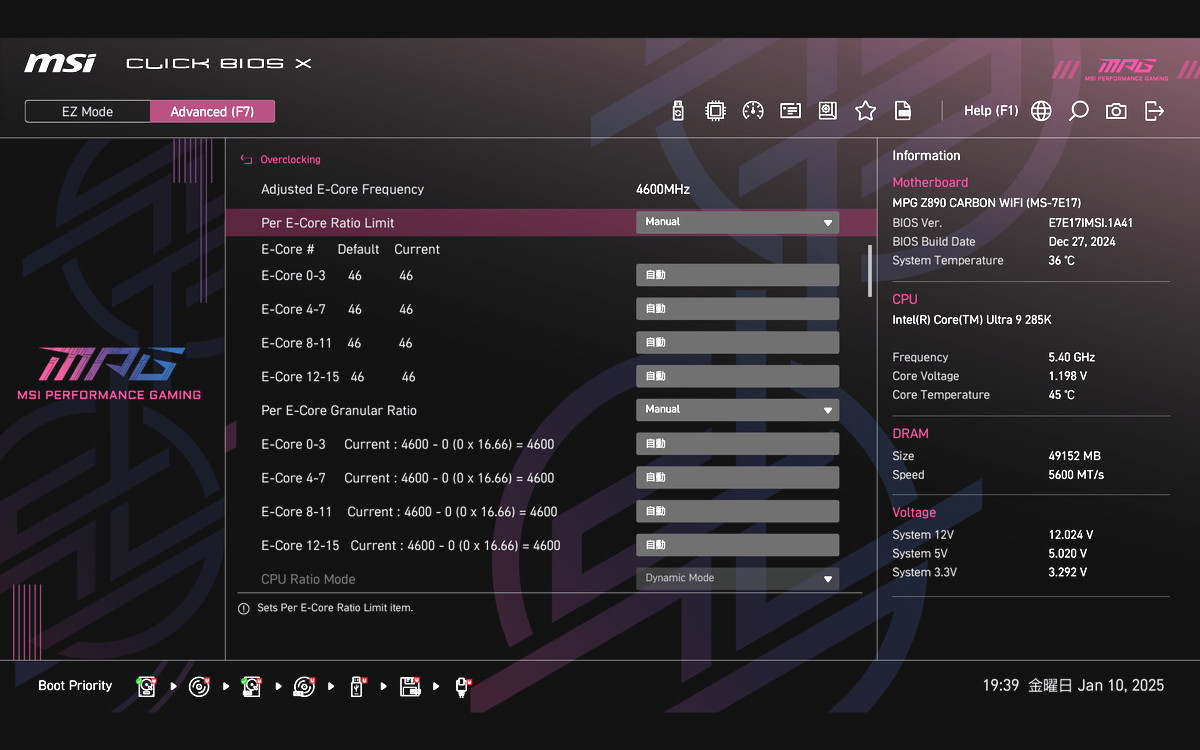
Task: Open the hardware monitor board icon
Action: [x=828, y=111]
